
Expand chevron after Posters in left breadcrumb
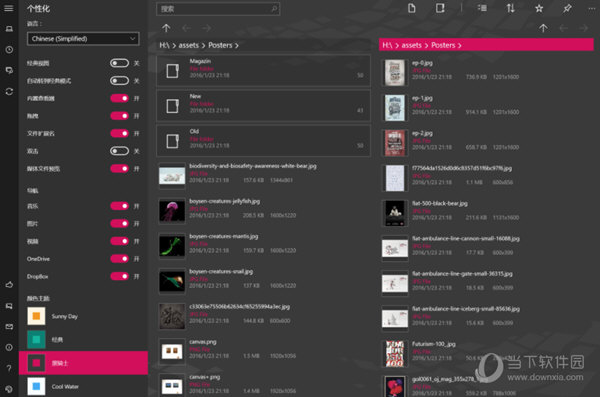pyautogui.click(x=236, y=46)
